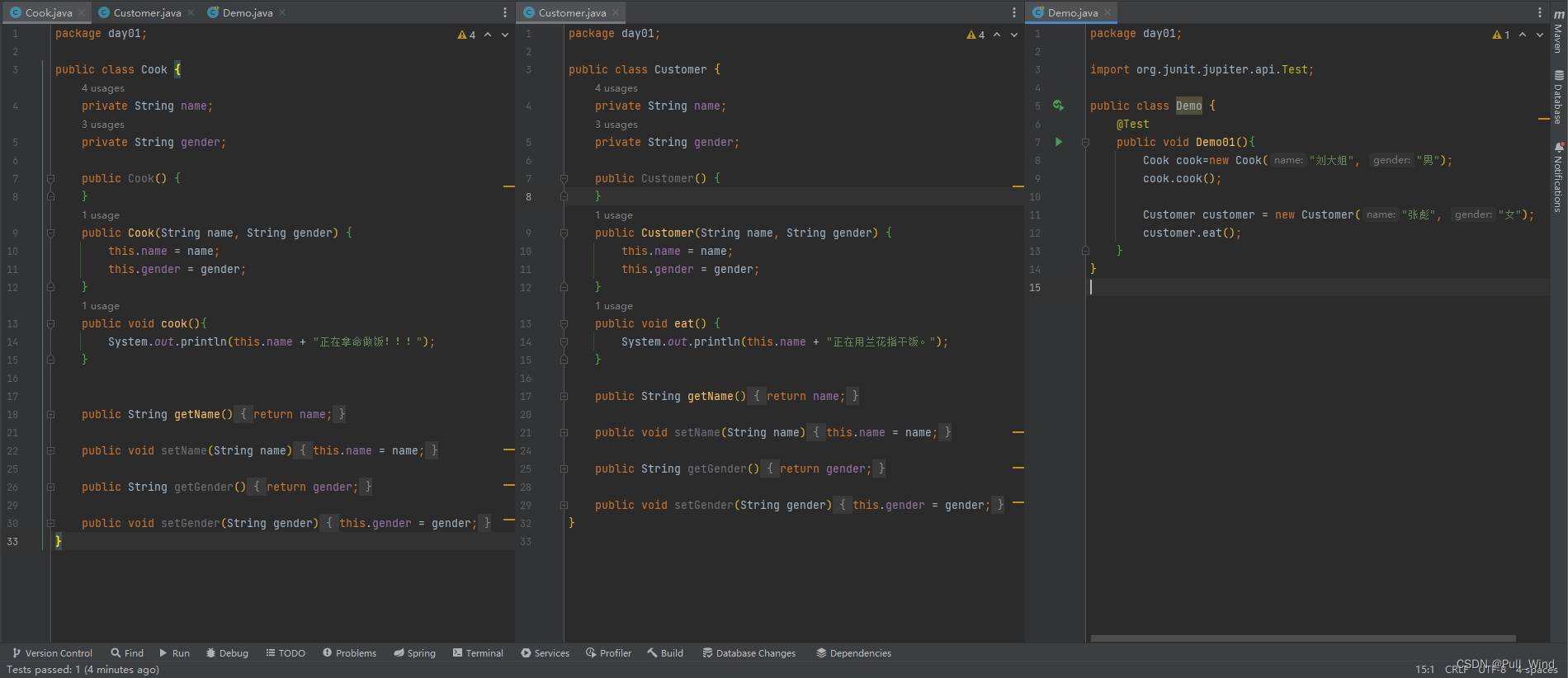
Task: Switch to the Cook.java tab
Action: (48, 12)
